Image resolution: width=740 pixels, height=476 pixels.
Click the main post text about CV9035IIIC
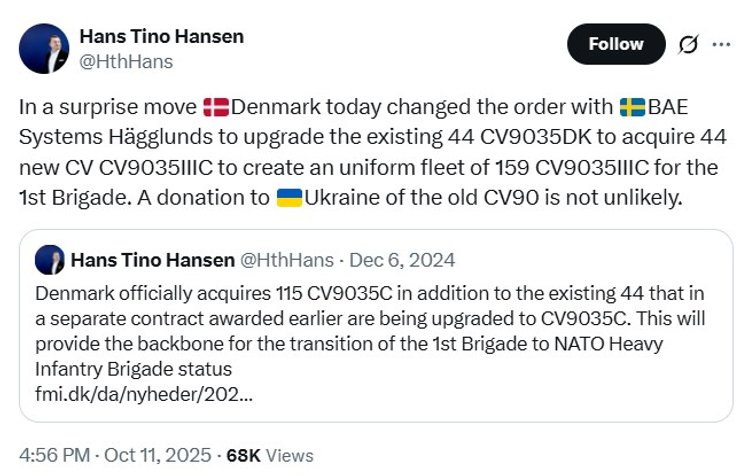tap(370, 152)
